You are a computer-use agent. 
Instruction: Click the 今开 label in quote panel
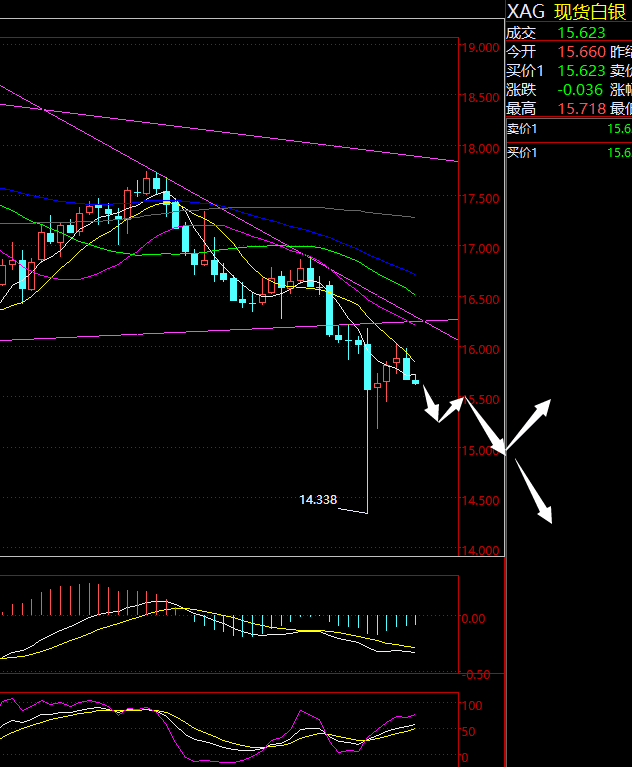pyautogui.click(x=521, y=52)
